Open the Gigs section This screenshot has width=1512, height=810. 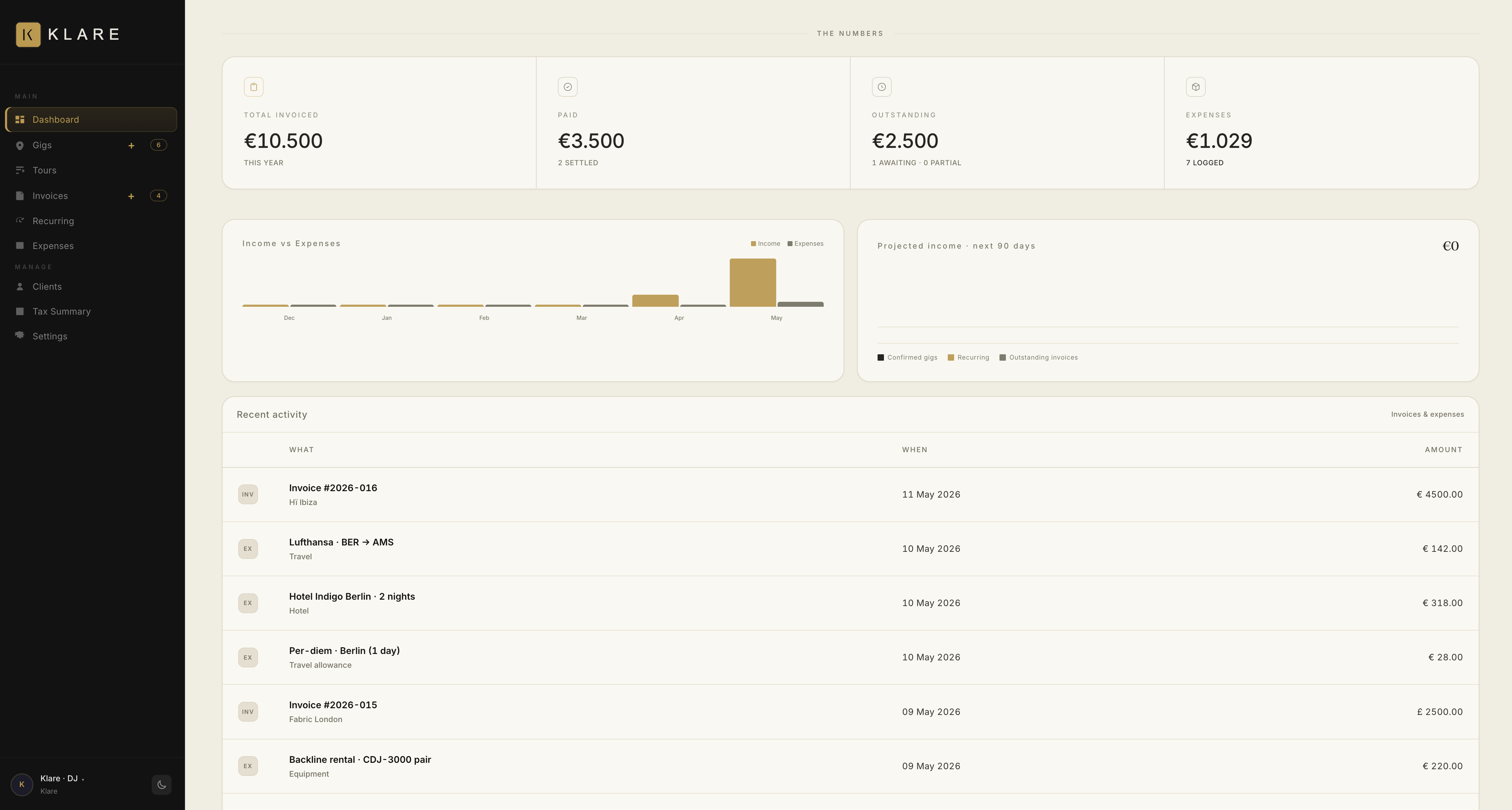tap(42, 145)
